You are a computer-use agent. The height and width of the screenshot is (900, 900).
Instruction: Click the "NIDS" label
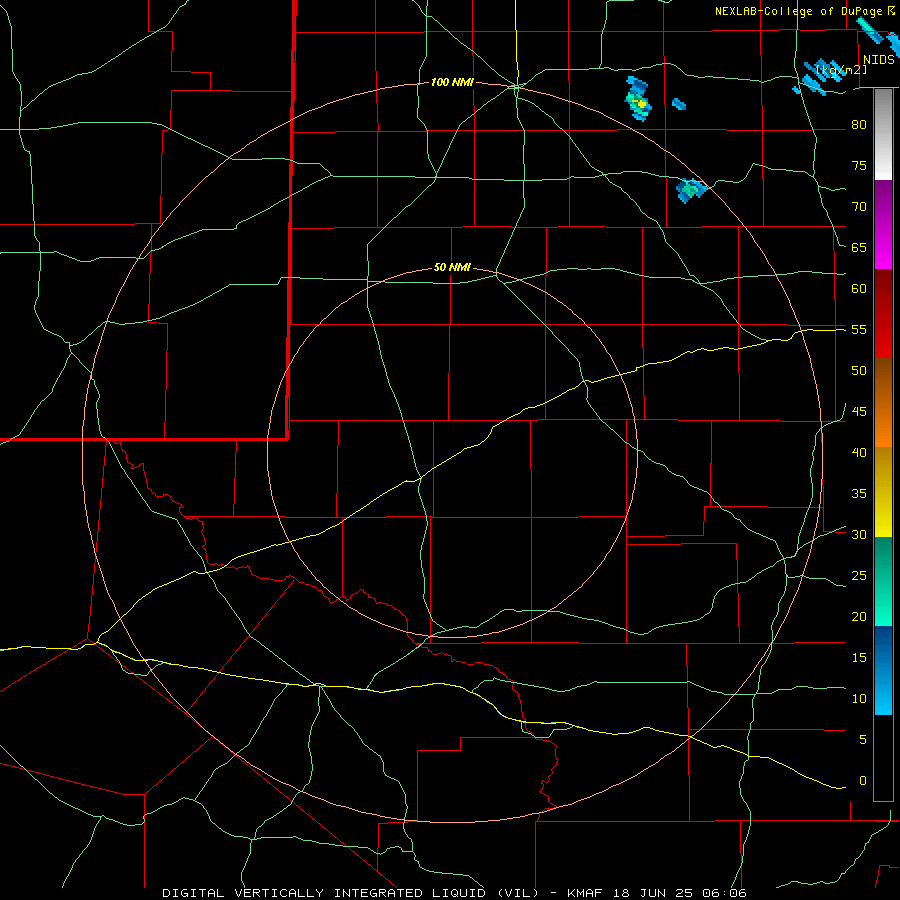pos(879,60)
